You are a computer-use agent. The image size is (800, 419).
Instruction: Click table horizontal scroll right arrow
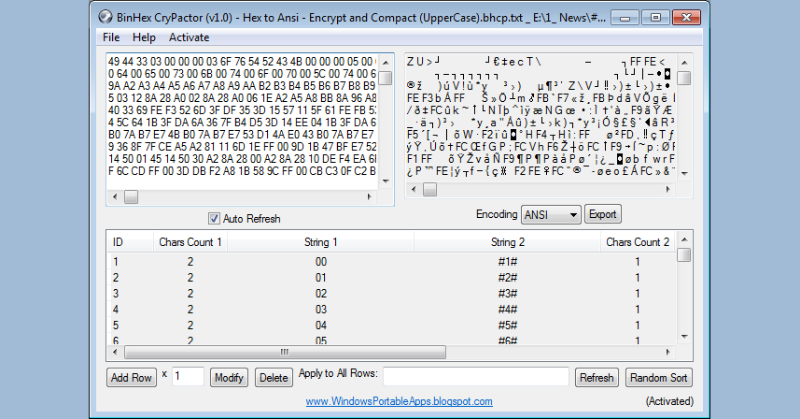pos(668,352)
